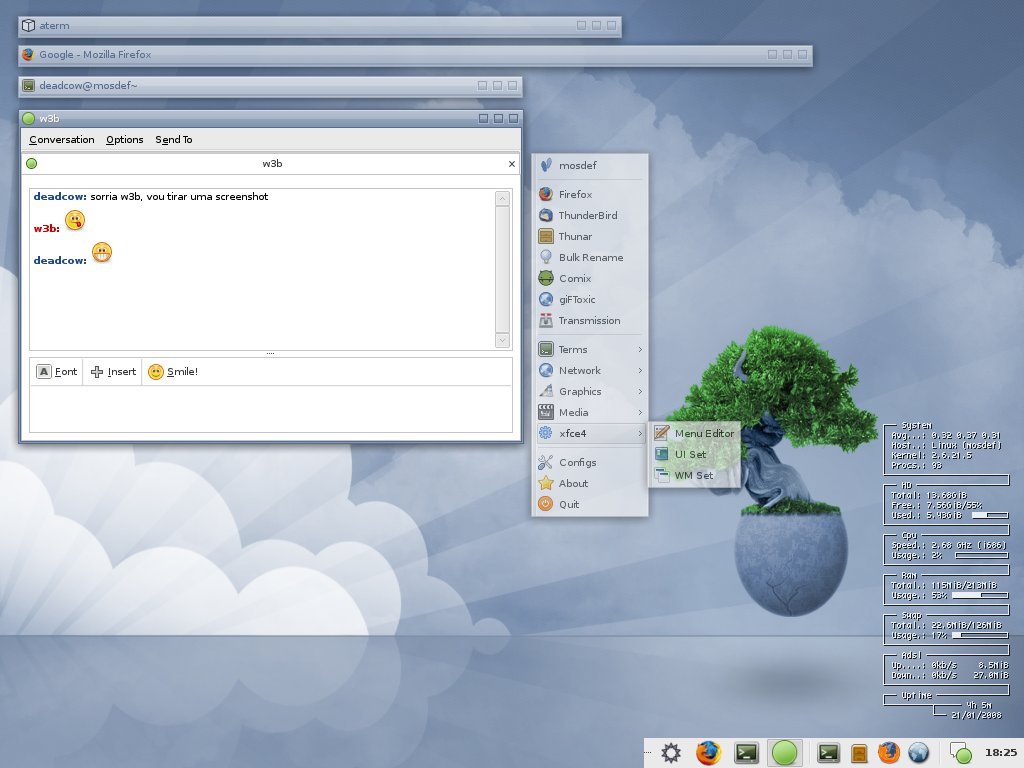
Task: Switch to the terminal taskbar button beside green circle
Action: tap(746, 753)
